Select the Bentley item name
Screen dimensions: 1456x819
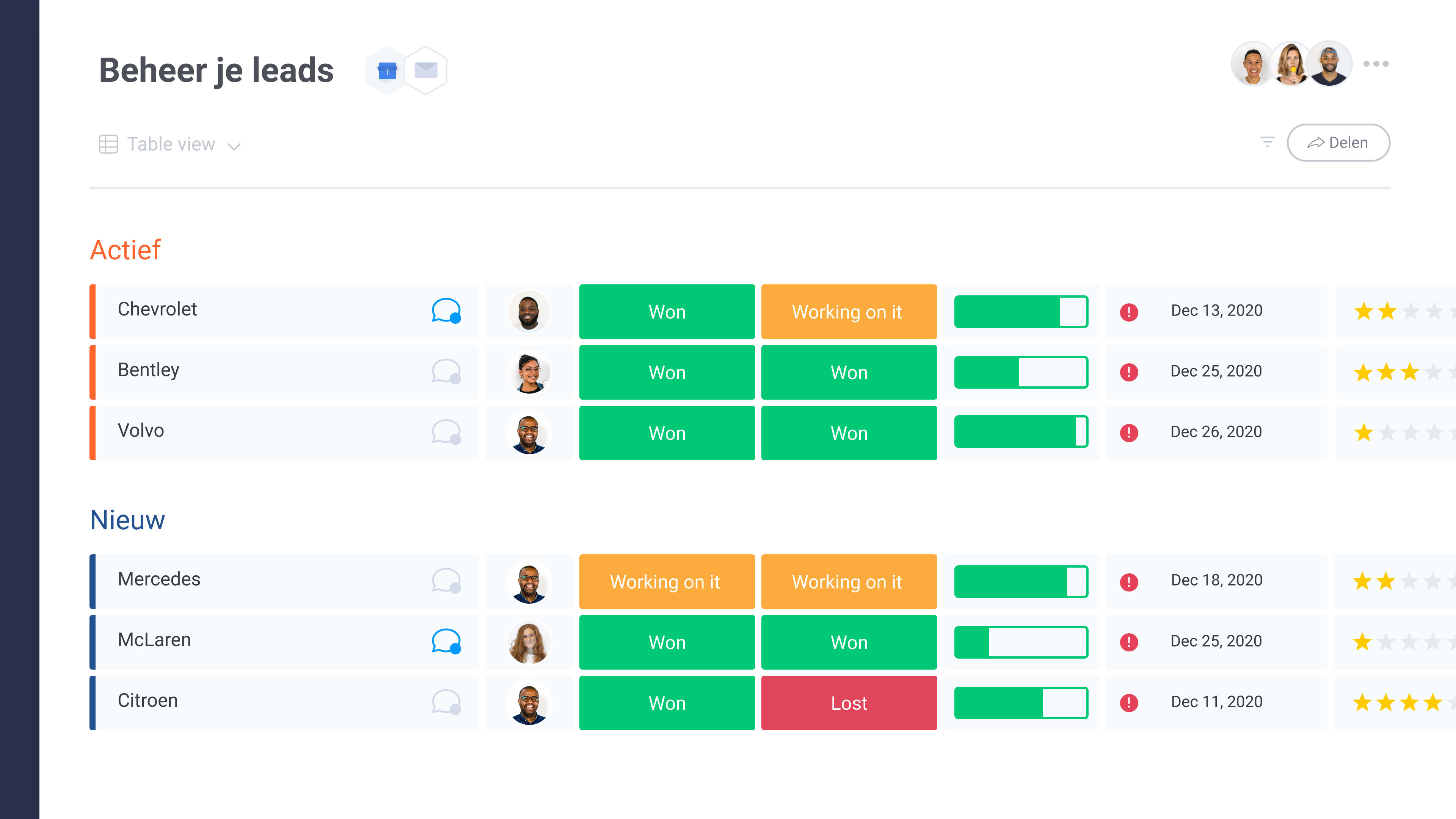point(148,370)
